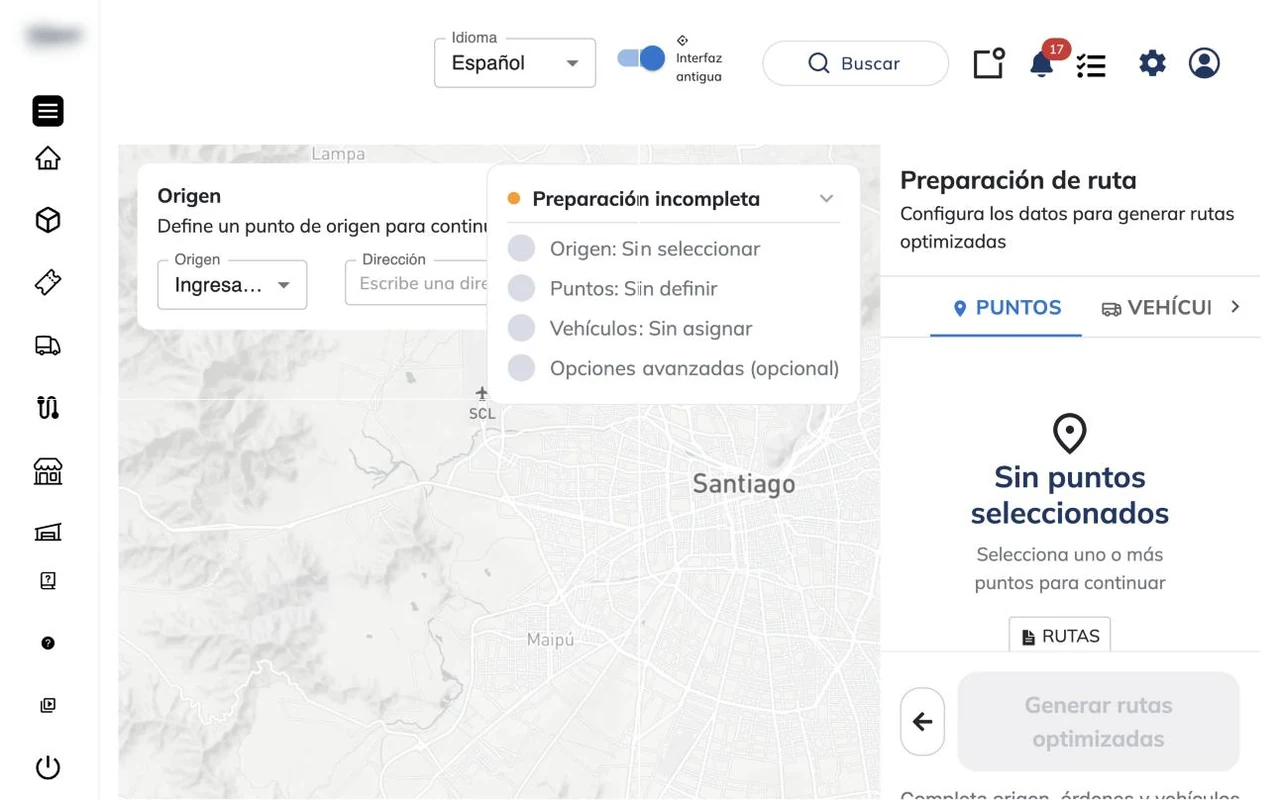Select the PUNTOS tab
Viewport: 1280px width, 800px height.
pos(1006,307)
